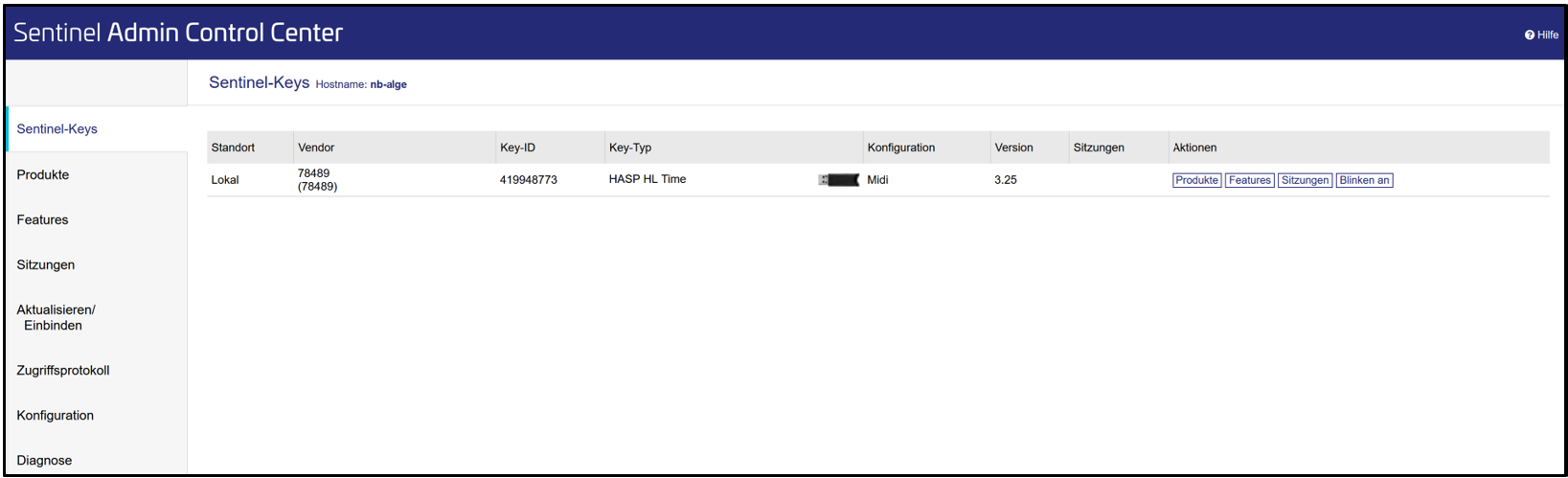Click the HASP HL Time cell
The height and width of the screenshot is (478, 1568).
pos(648,179)
